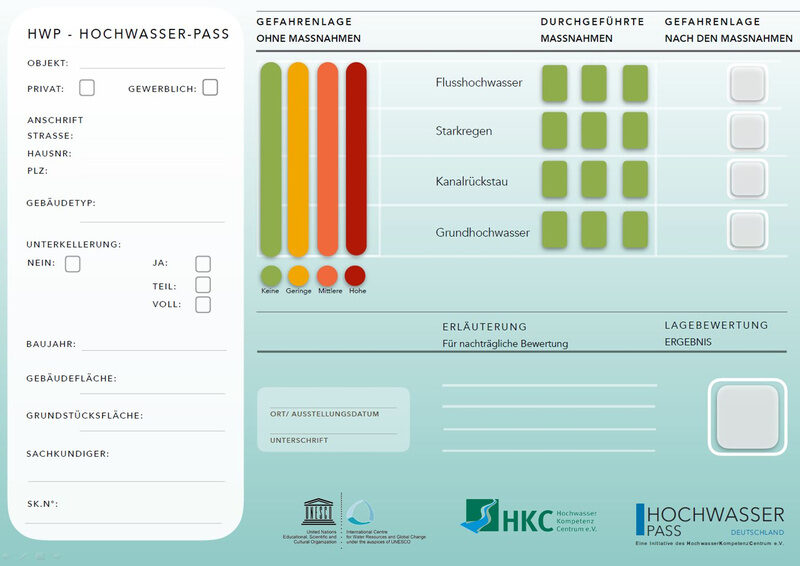This screenshot has width=800, height=566.
Task: Click the large Lagebewertung Ergebnis box
Action: pyautogui.click(x=747, y=416)
